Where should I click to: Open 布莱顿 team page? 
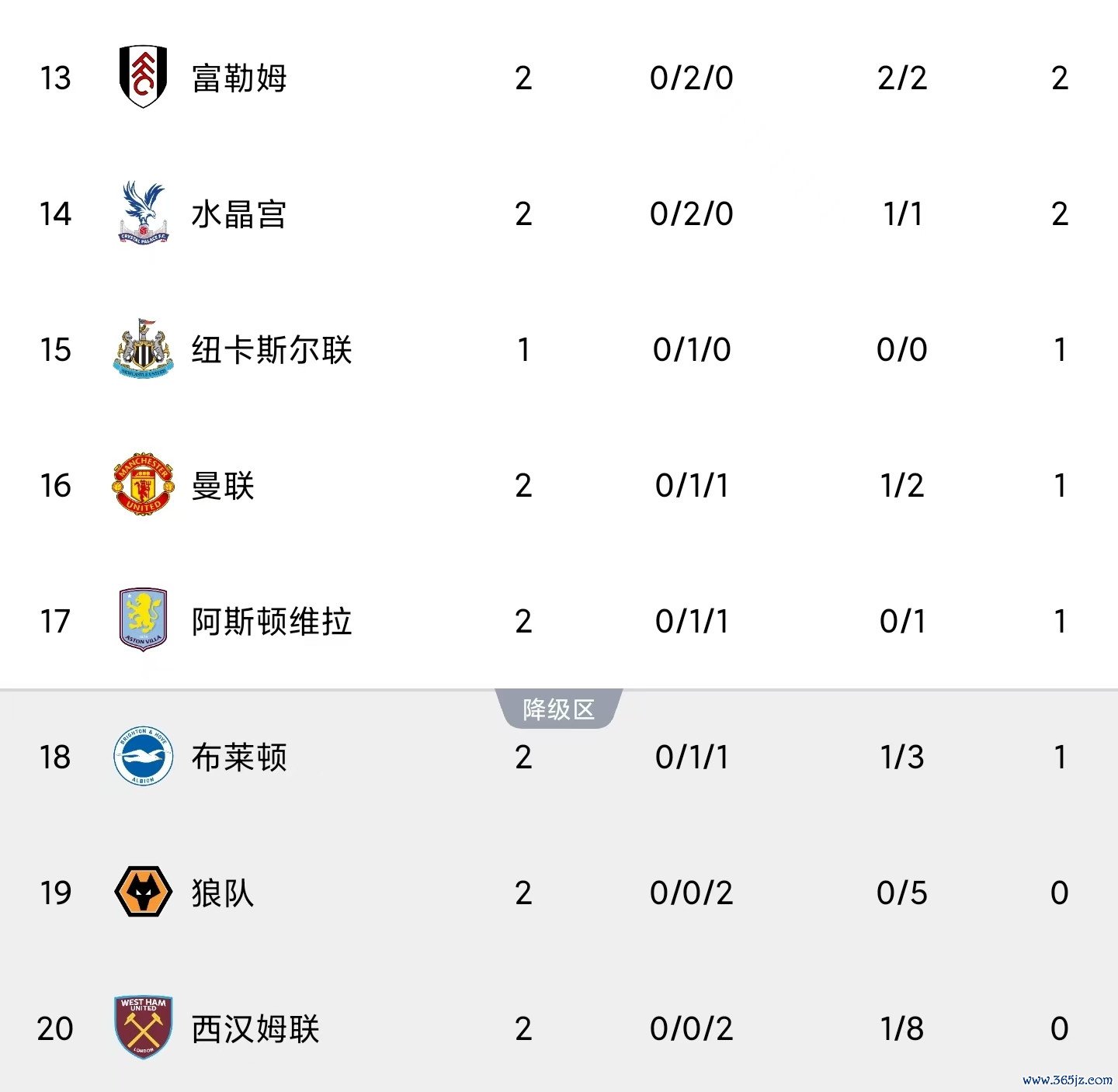[x=240, y=757]
